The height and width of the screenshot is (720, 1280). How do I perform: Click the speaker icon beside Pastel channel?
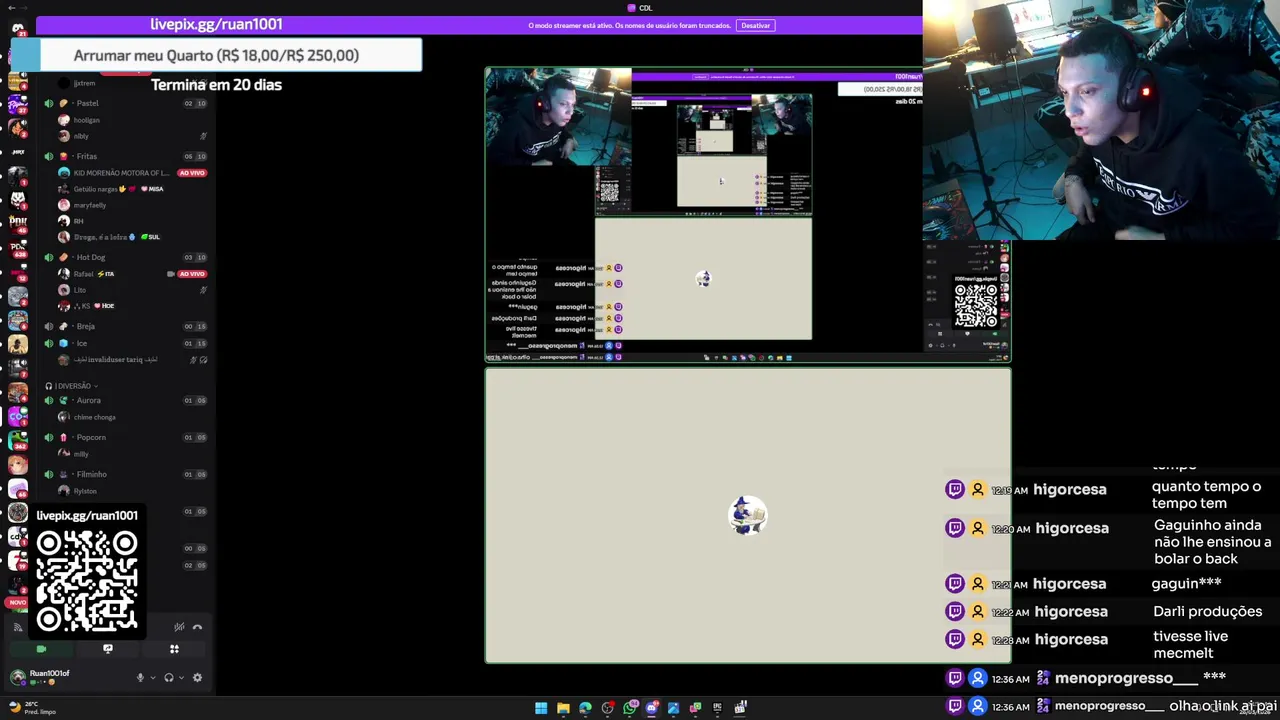[x=49, y=103]
